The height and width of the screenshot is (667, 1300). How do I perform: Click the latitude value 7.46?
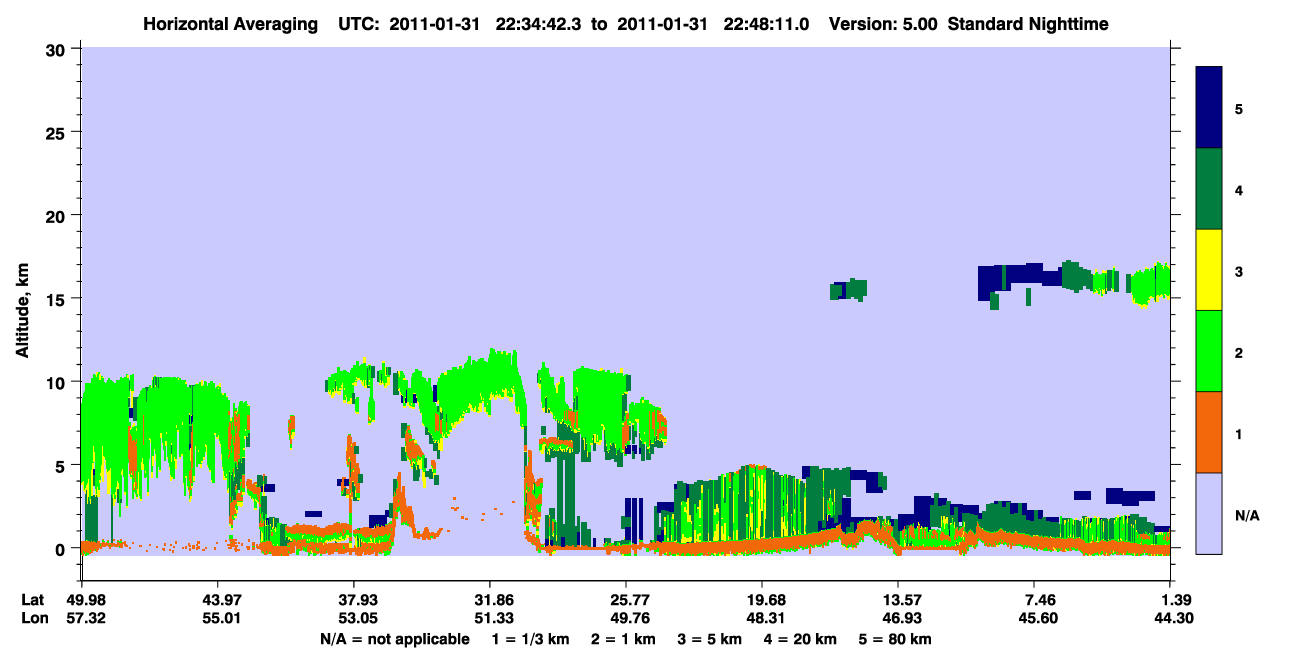tap(1039, 600)
